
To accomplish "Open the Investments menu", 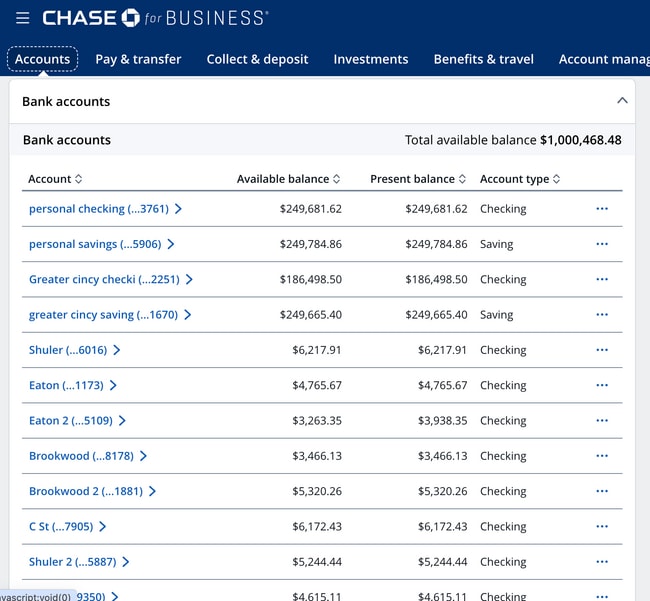I will point(371,59).
